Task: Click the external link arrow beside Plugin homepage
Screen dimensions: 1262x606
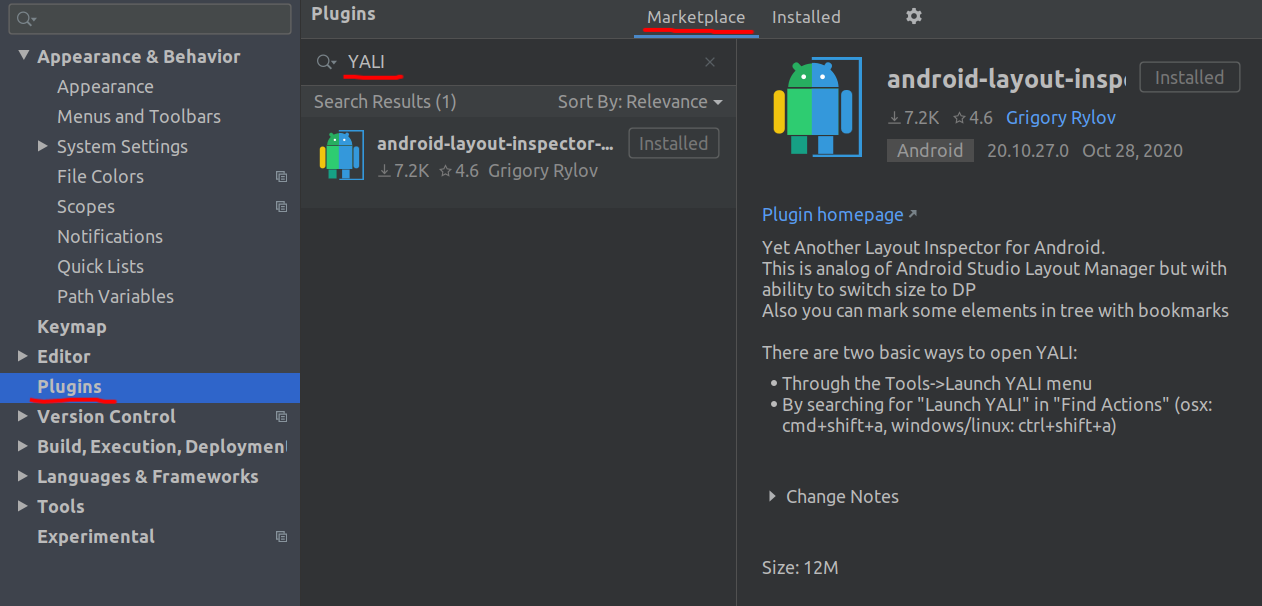Action: [912, 214]
